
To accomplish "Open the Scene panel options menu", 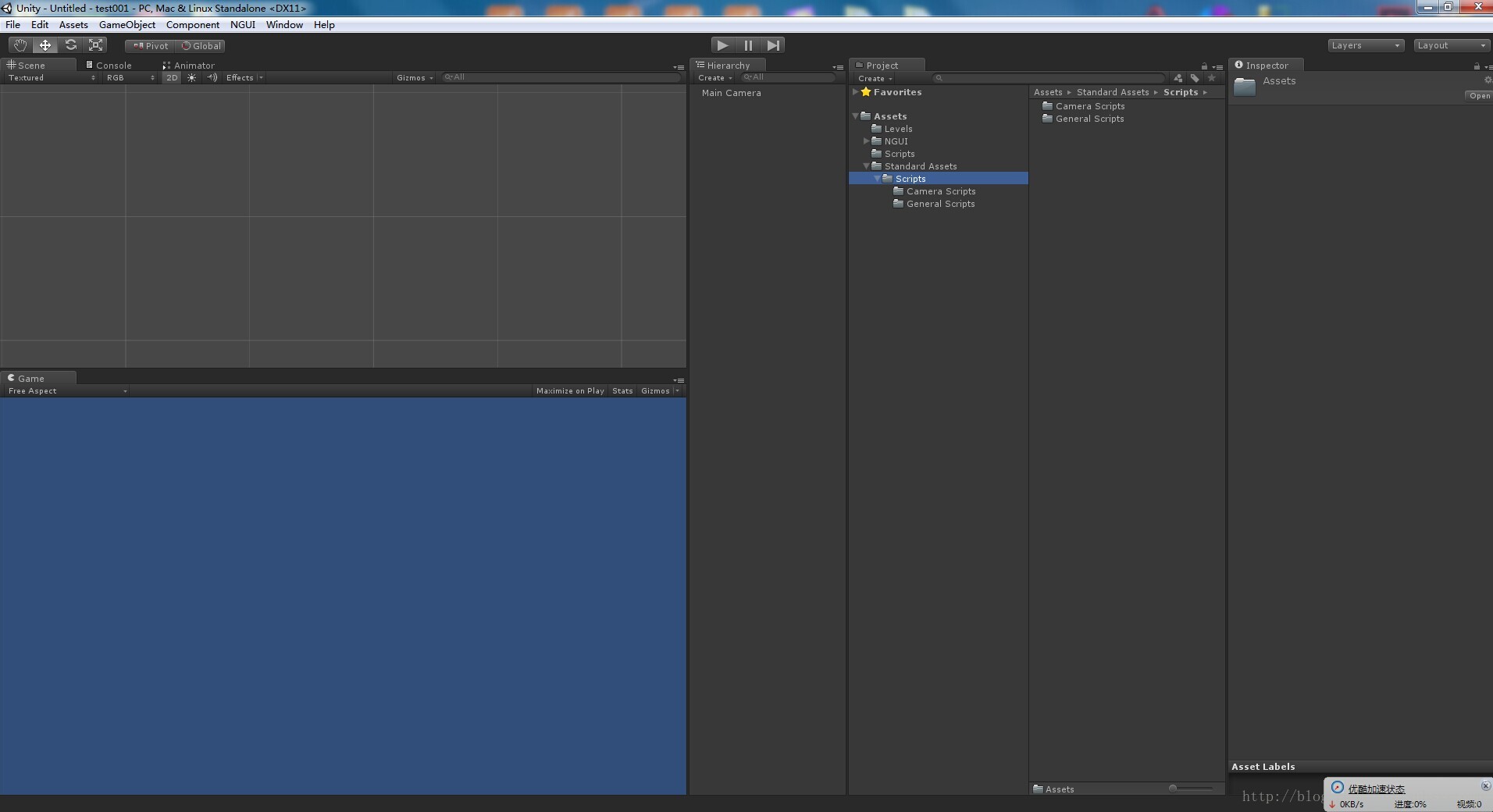I will (679, 67).
